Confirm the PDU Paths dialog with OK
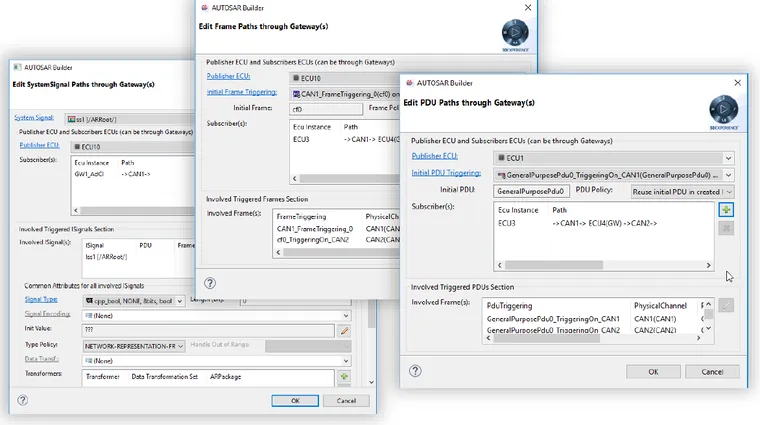 653,372
